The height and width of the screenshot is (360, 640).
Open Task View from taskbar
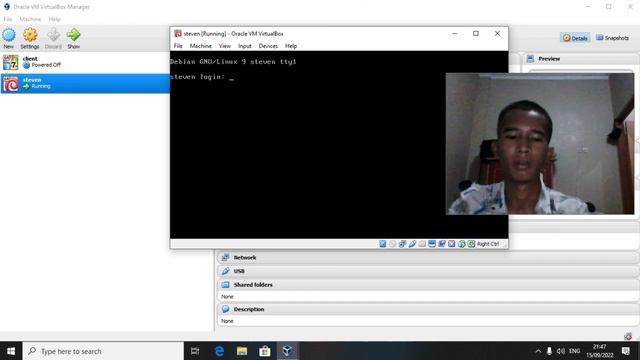[x=195, y=351]
